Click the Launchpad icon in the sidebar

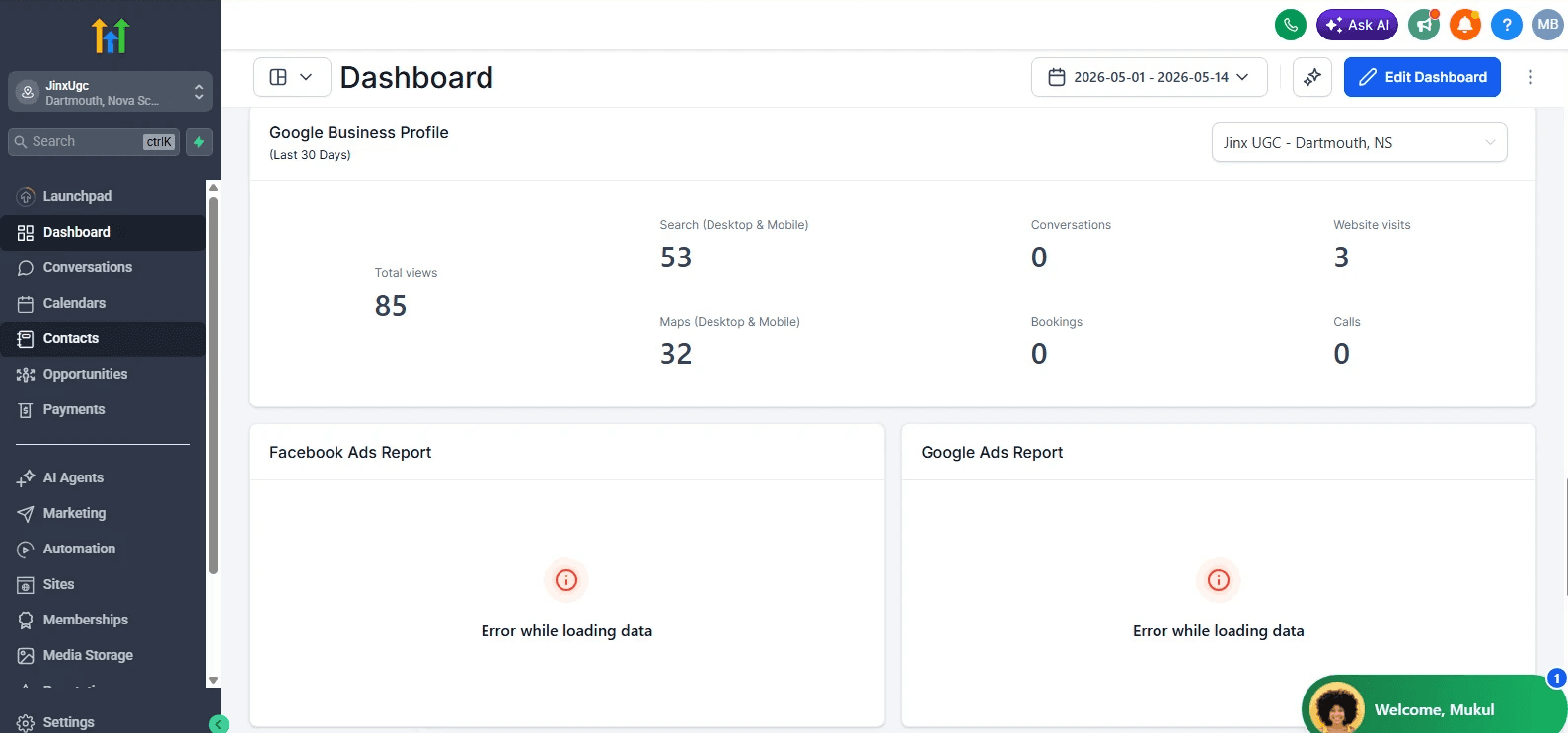[x=26, y=197]
